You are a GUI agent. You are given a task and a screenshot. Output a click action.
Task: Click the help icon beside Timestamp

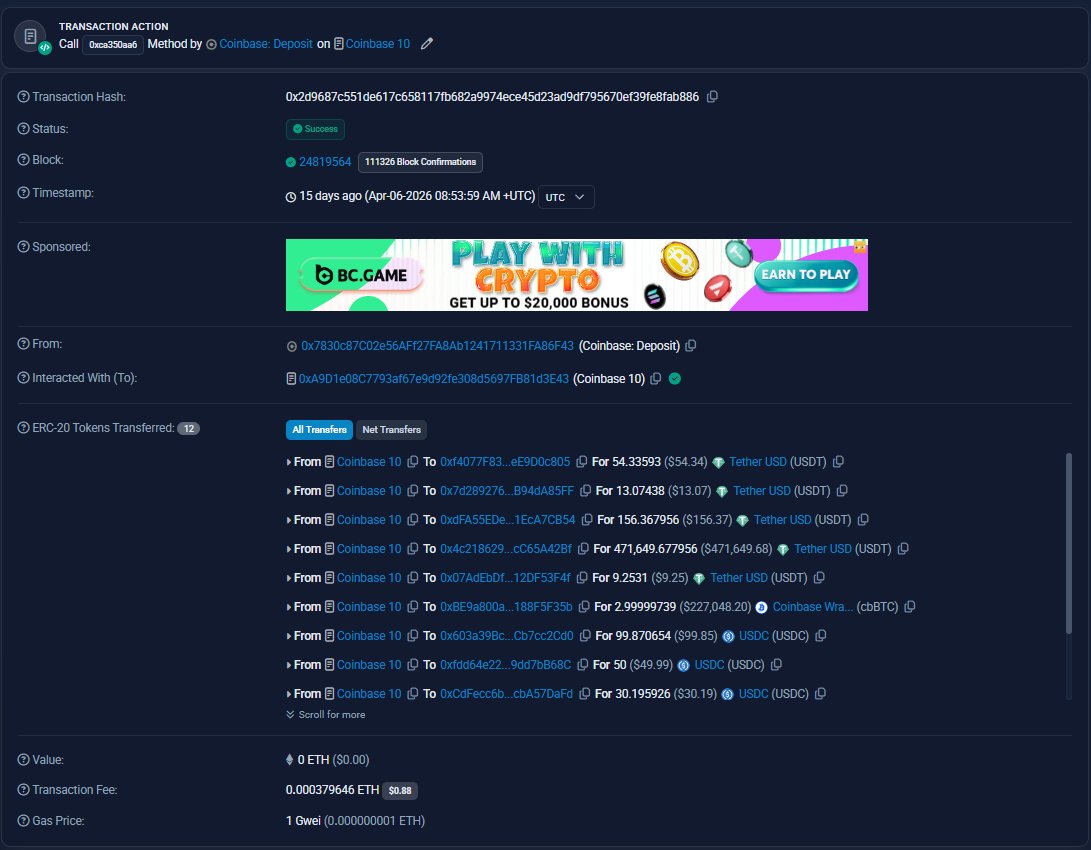(x=23, y=193)
